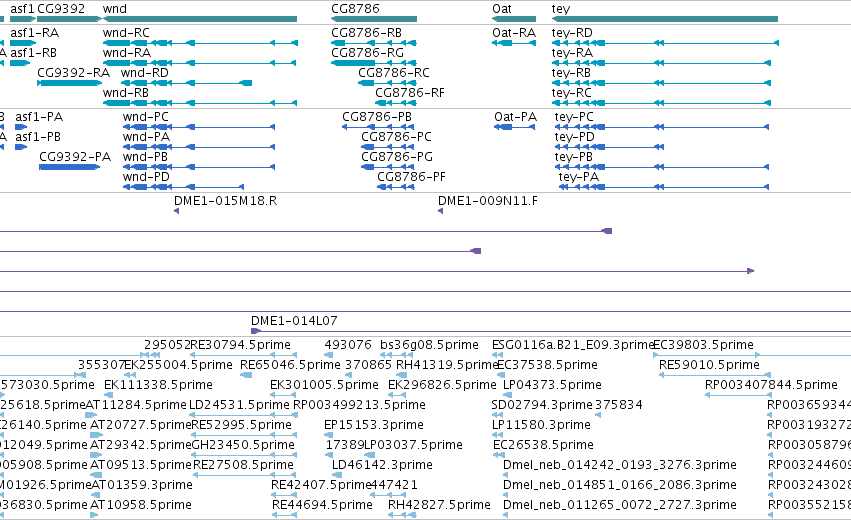Open transcript wnd-RC

[x=126, y=33]
